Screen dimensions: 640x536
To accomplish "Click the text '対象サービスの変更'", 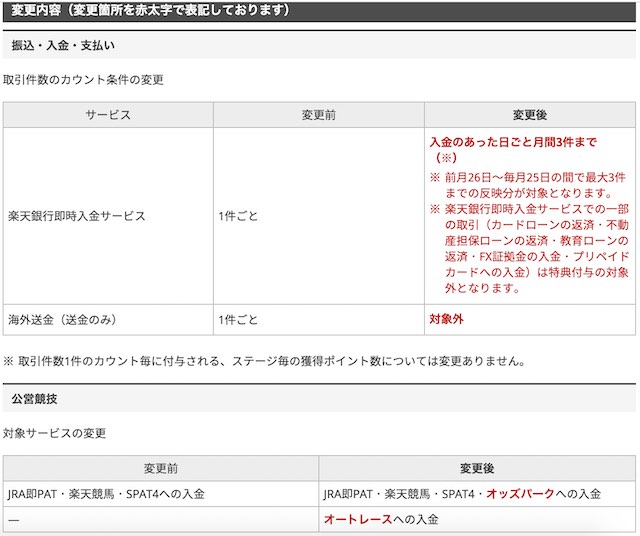I will (x=54, y=433).
